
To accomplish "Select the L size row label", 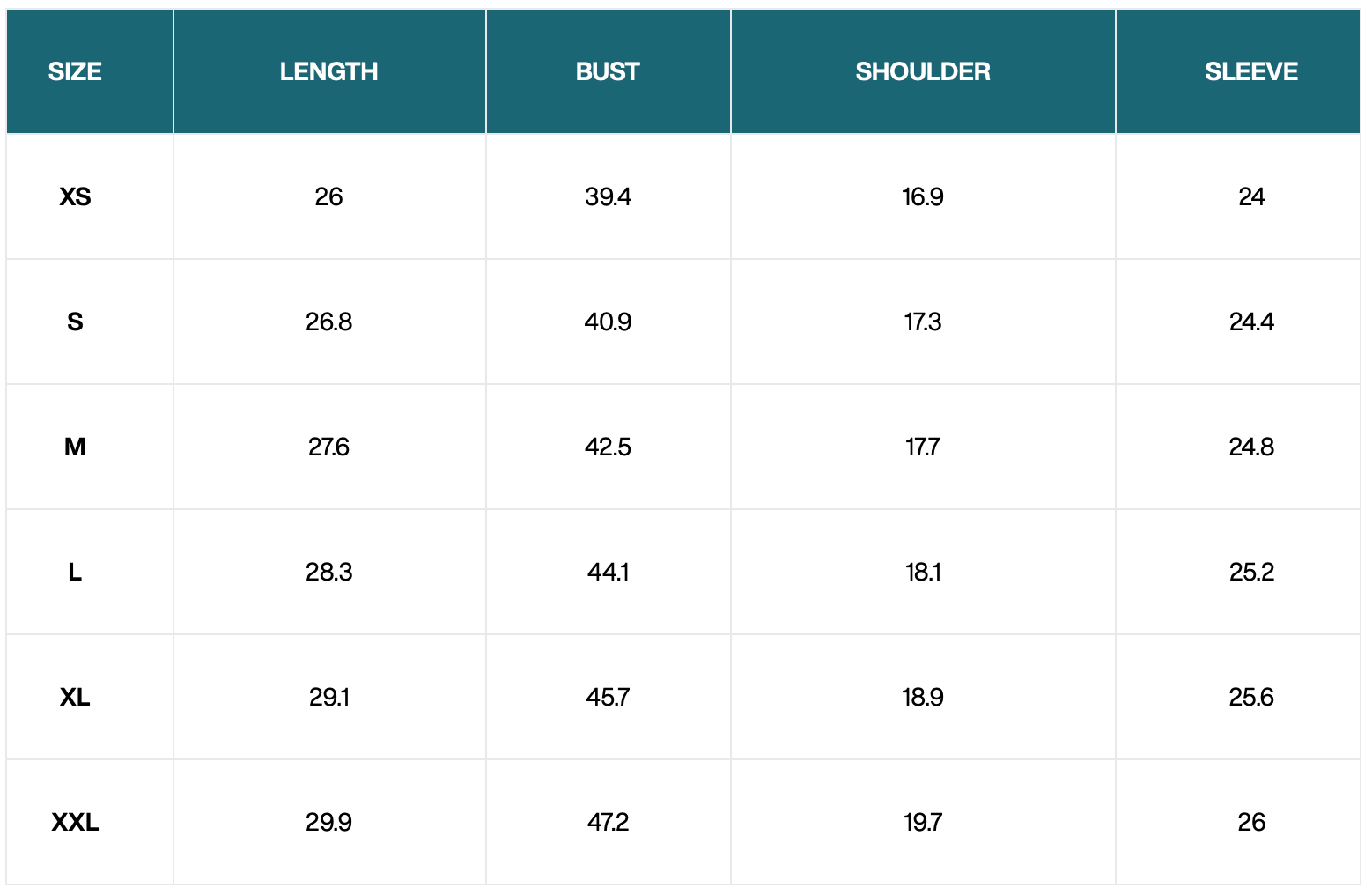I will pyautogui.click(x=75, y=572).
